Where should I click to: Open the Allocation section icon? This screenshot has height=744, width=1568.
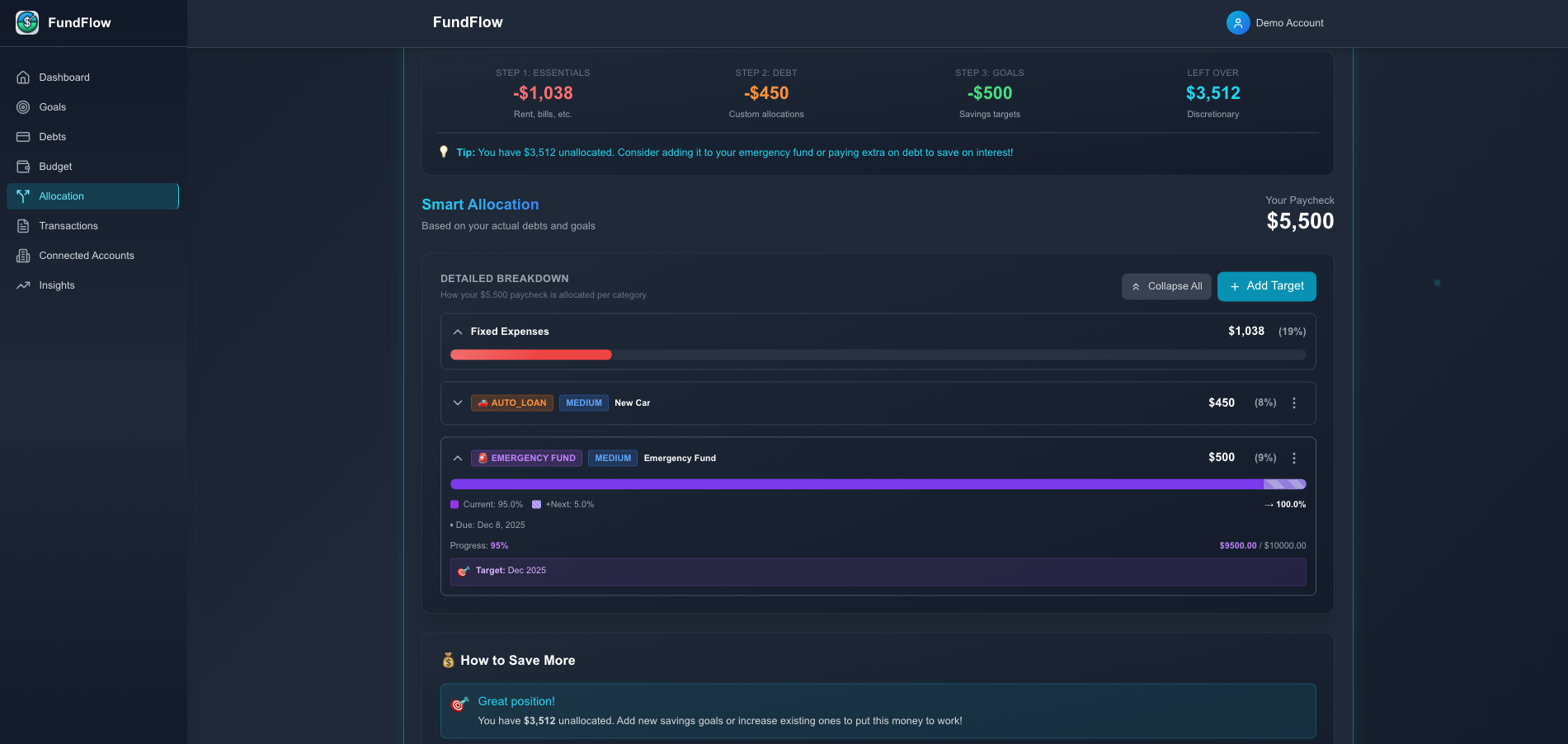pos(22,195)
